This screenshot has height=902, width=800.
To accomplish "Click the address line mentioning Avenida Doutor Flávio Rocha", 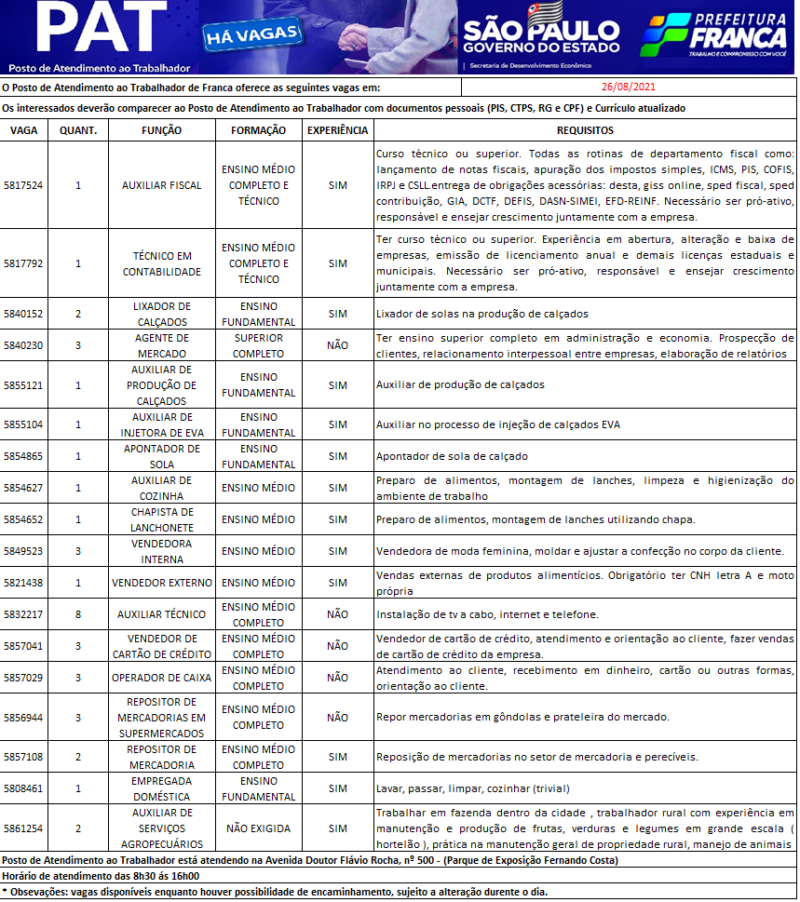I will coord(310,860).
